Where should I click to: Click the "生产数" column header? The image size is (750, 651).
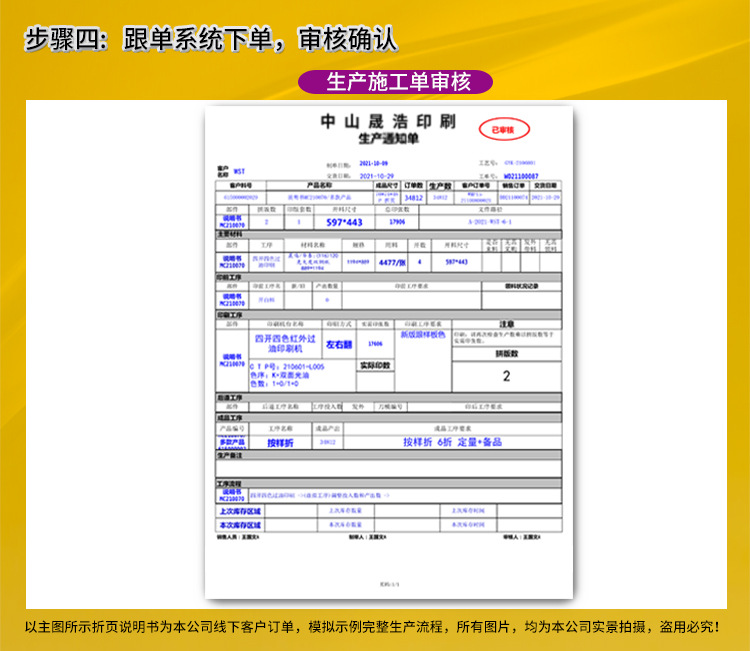point(440,185)
